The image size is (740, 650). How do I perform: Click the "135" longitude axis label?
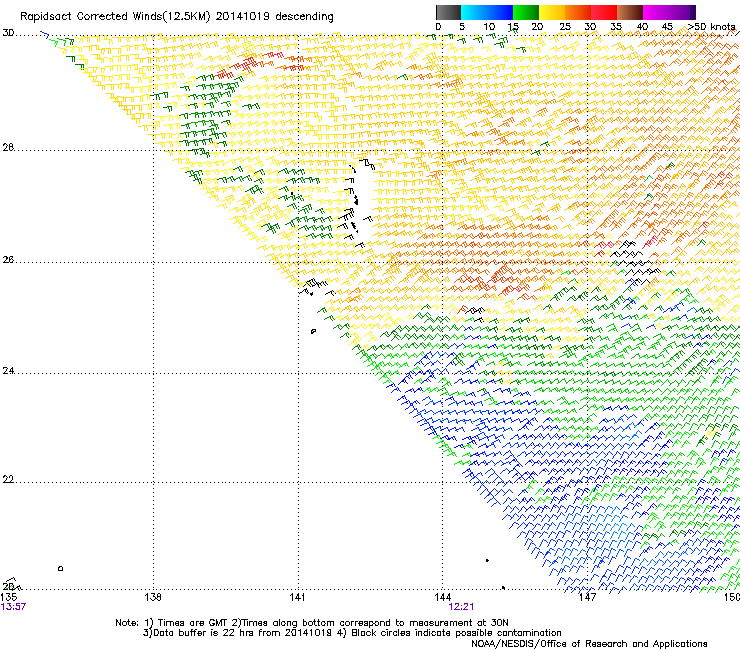coord(9,597)
